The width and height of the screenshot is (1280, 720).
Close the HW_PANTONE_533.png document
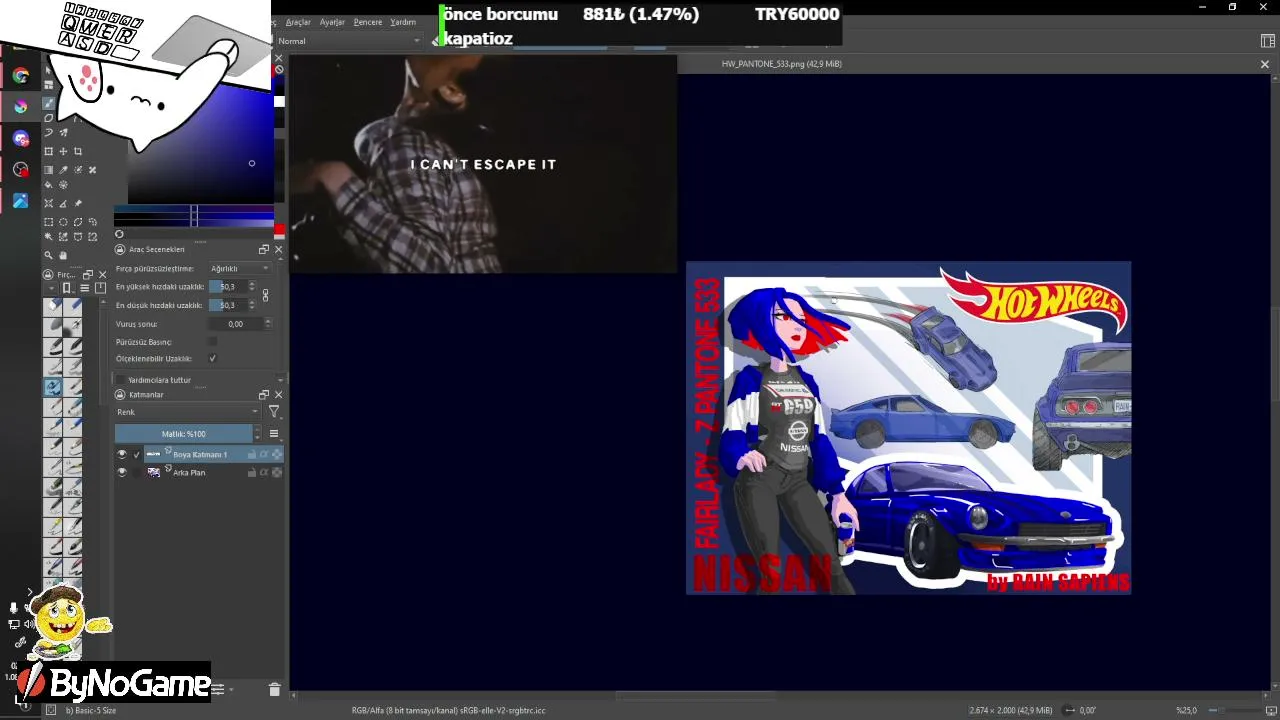point(1264,64)
